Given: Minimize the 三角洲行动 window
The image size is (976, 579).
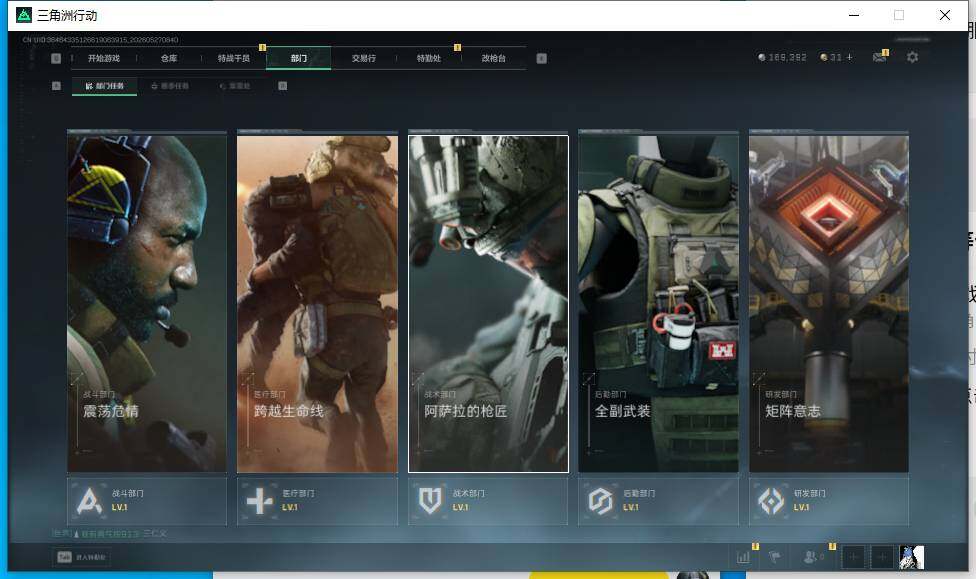Looking at the screenshot, I should pyautogui.click(x=854, y=15).
